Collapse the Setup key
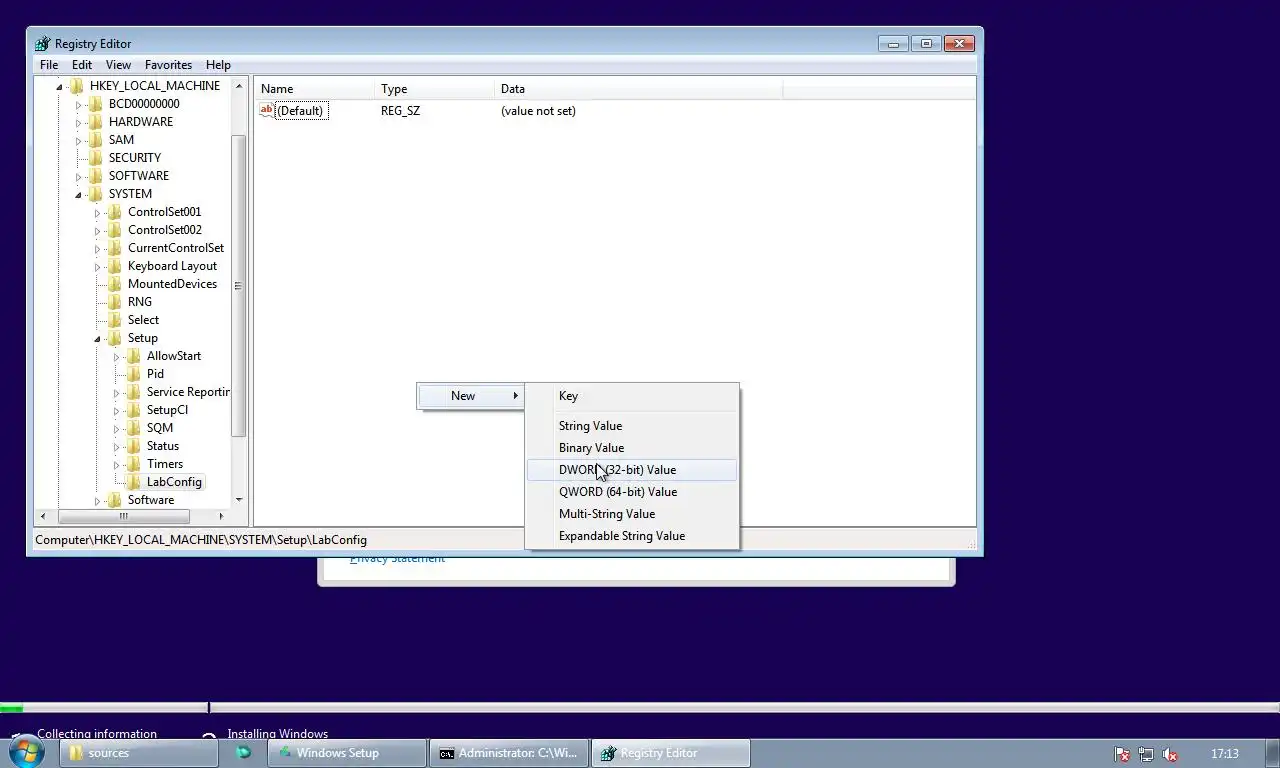 (x=97, y=338)
